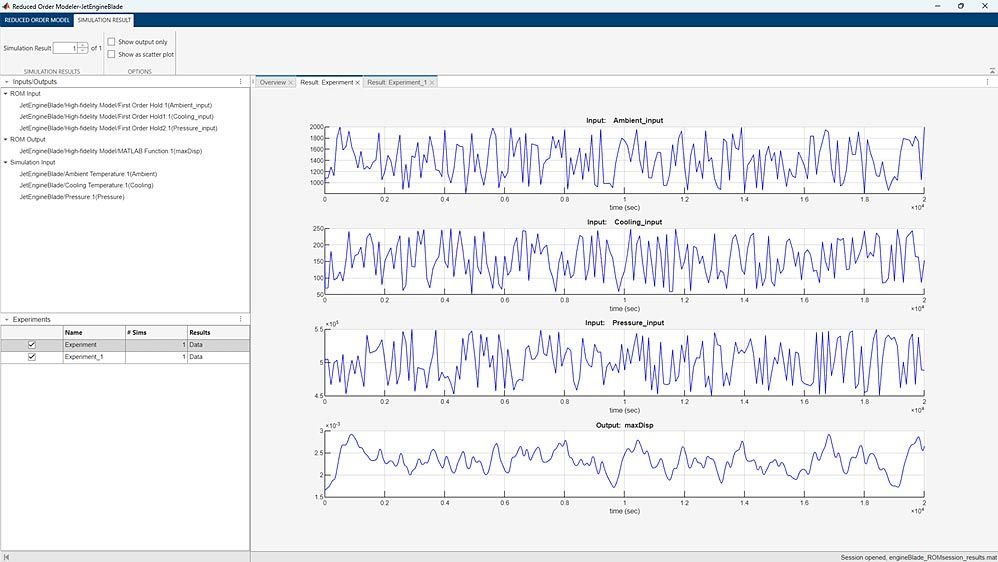Close the Result: Experiment_1 tab

[432, 82]
